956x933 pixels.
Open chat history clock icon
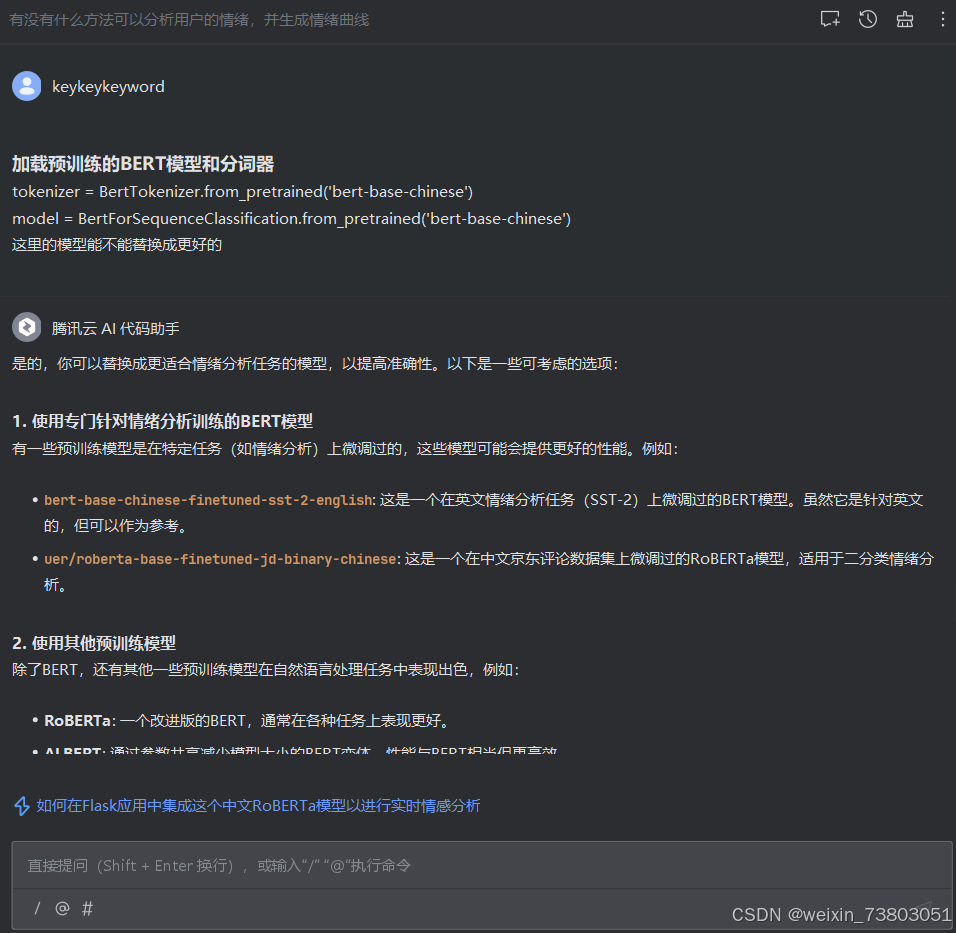868,20
